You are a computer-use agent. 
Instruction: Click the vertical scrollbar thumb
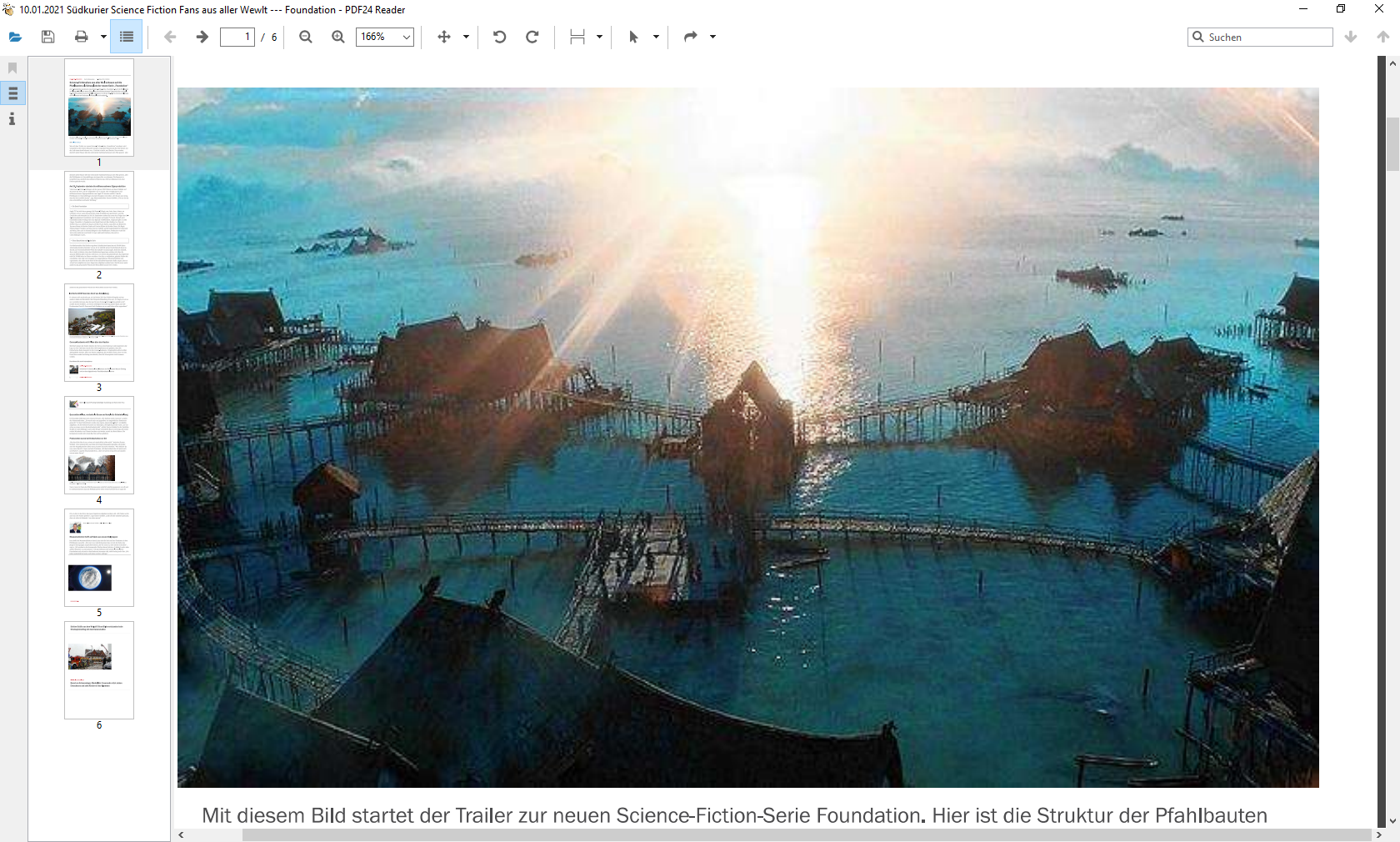[x=1392, y=144]
